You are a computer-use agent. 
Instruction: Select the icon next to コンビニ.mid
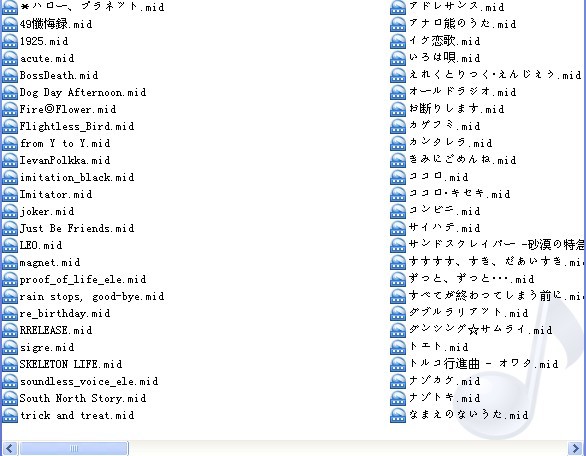click(398, 211)
